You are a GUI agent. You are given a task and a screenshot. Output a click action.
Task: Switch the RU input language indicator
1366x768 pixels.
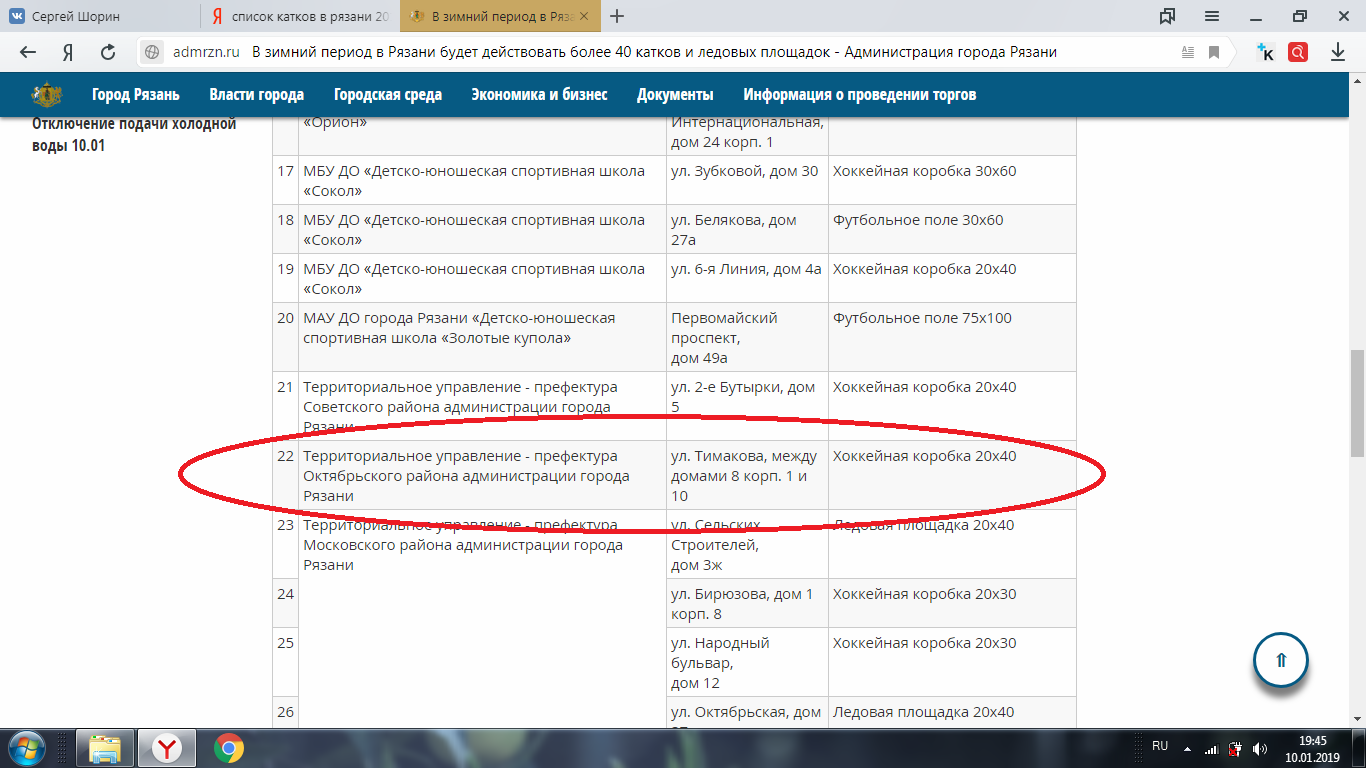tap(1160, 746)
